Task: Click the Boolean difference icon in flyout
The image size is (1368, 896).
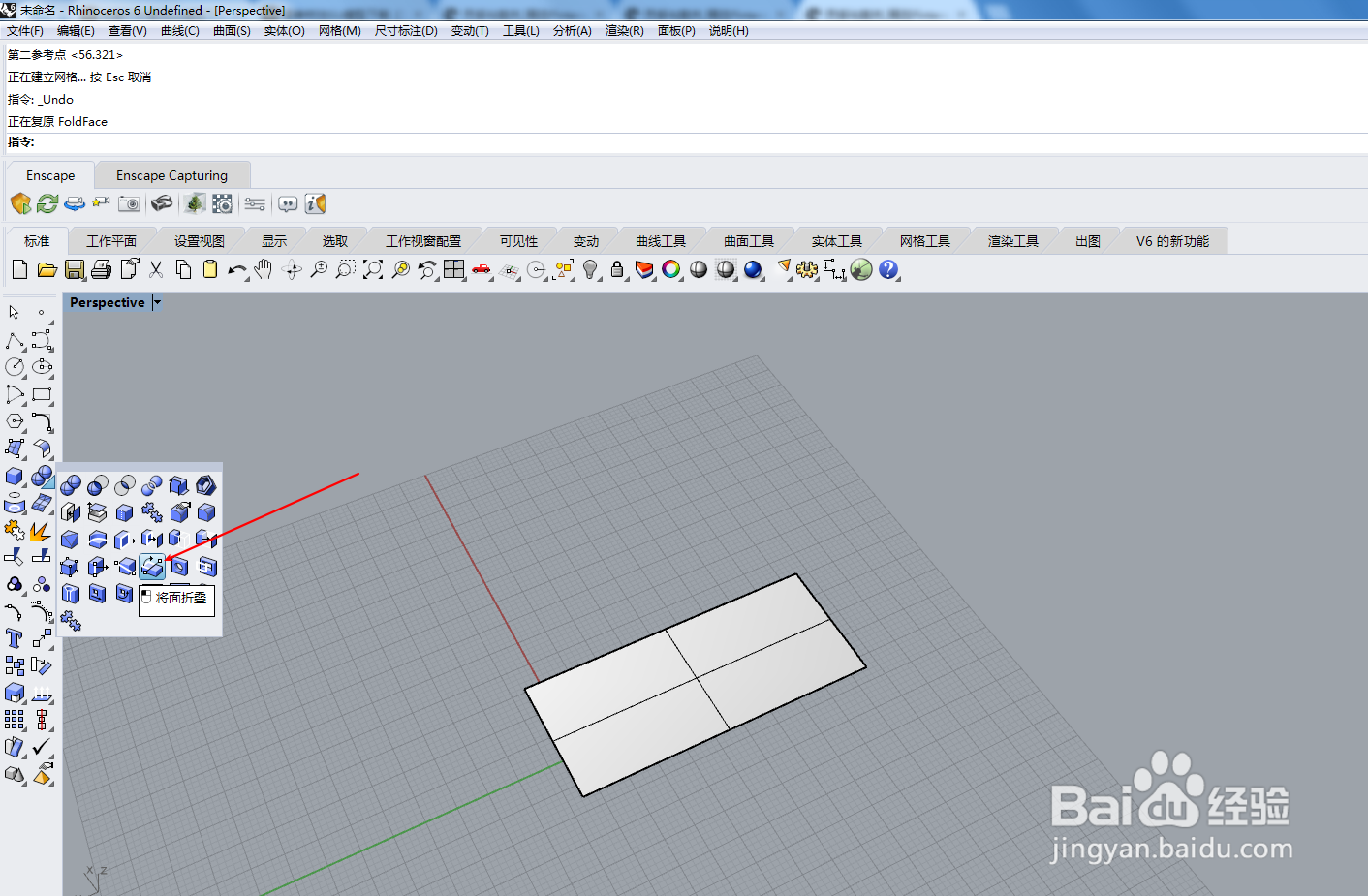Action: pyautogui.click(x=98, y=485)
